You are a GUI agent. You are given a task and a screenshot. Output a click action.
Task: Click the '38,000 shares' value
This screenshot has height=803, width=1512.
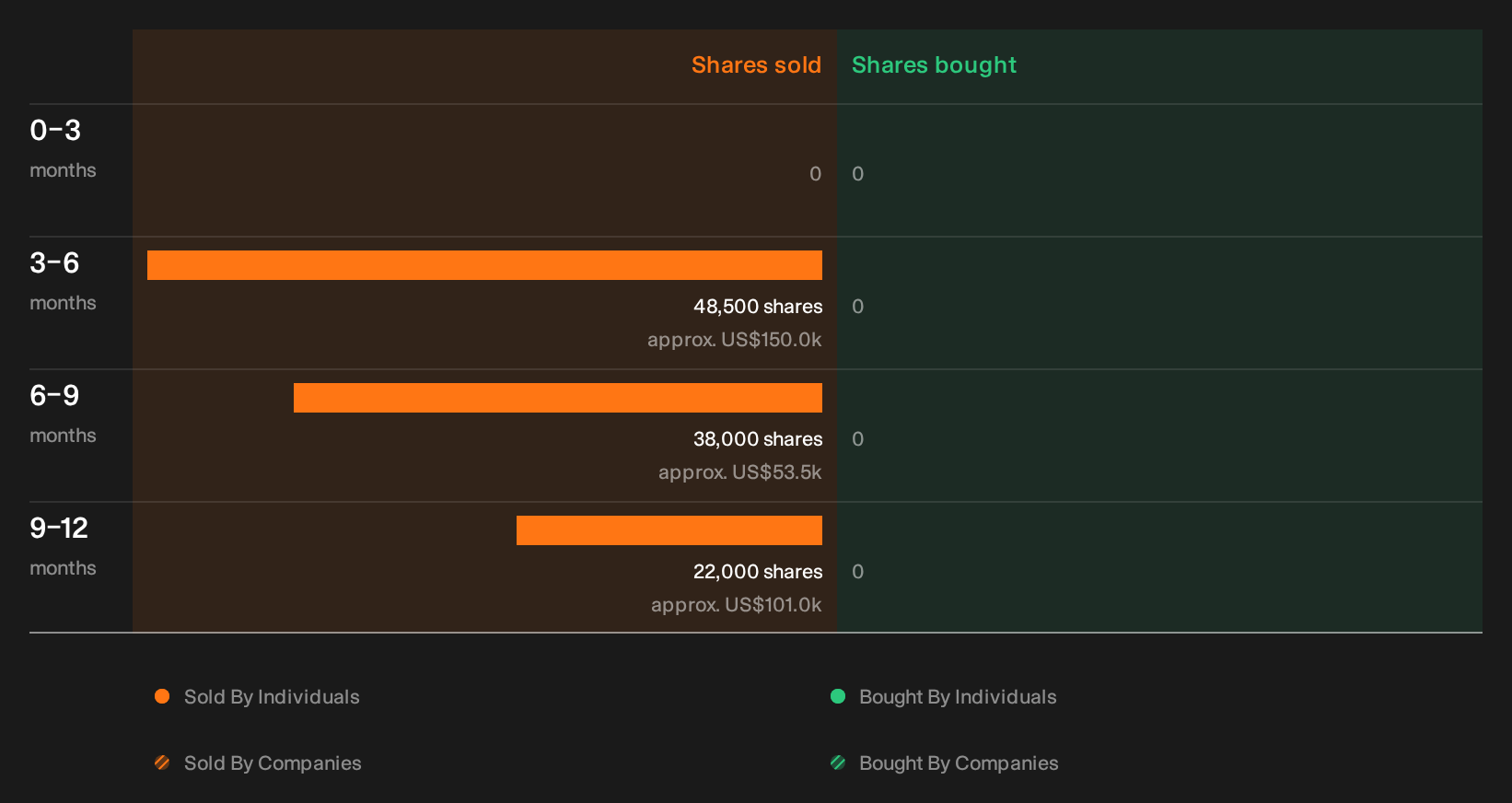758,439
